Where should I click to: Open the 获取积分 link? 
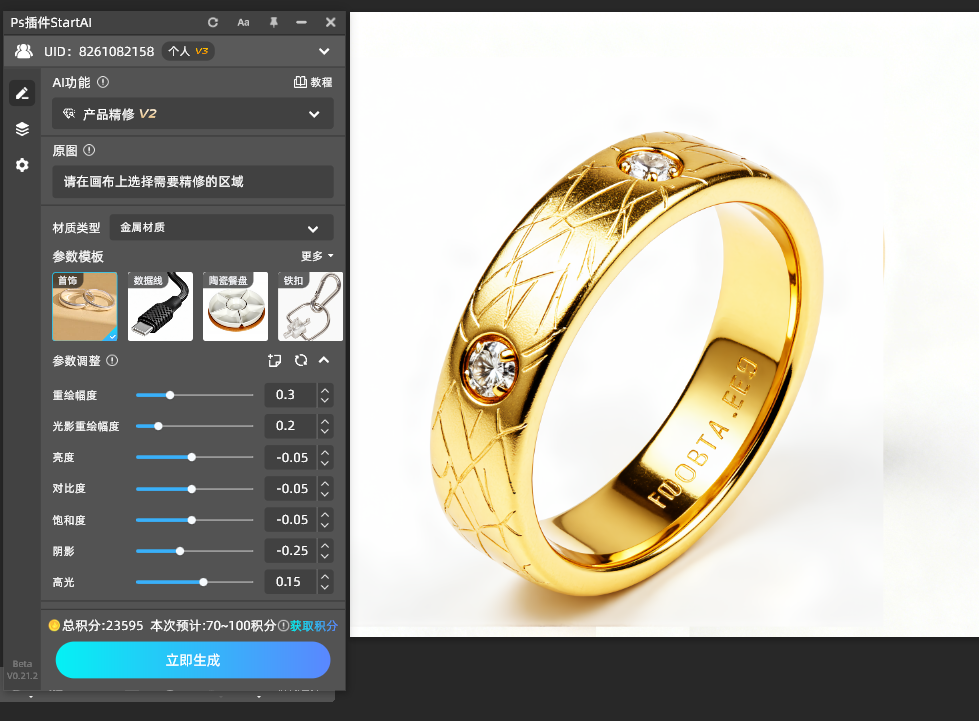coord(313,626)
